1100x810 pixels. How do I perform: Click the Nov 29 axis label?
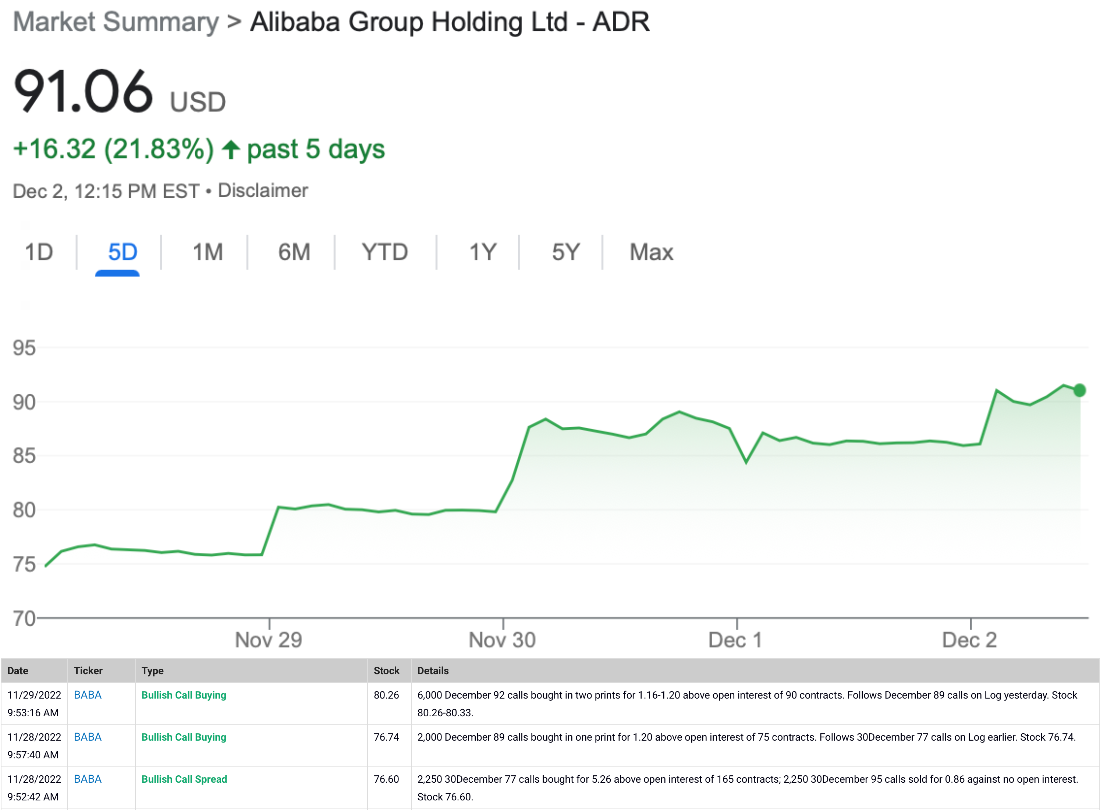pos(269,640)
